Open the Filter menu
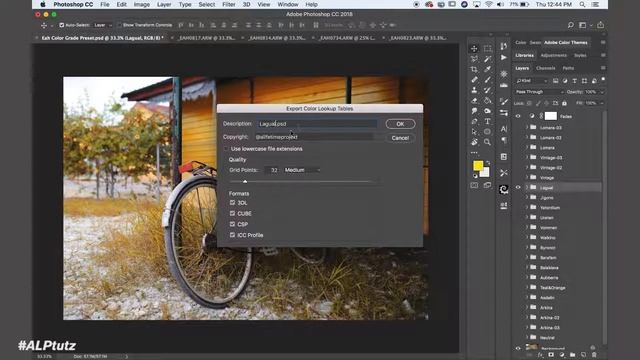 click(229, 4)
